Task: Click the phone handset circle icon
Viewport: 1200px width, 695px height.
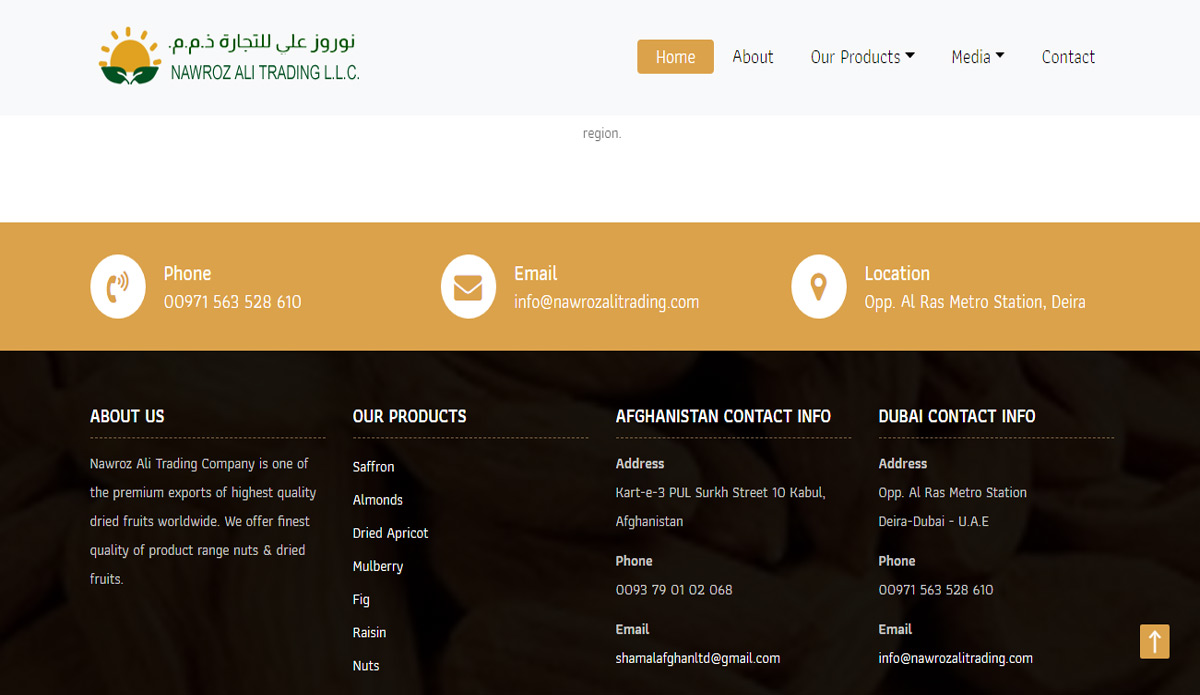Action: [x=118, y=287]
